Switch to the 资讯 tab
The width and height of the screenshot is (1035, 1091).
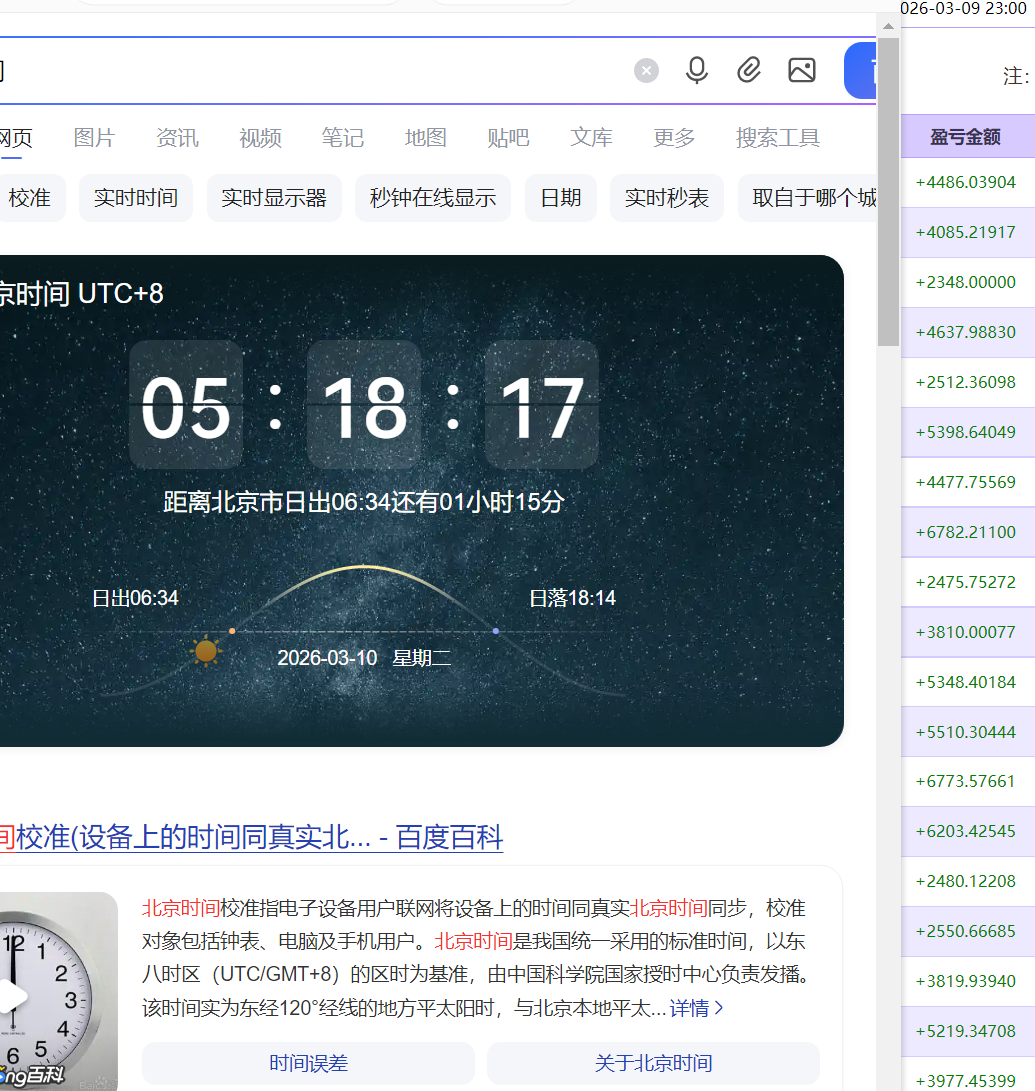pyautogui.click(x=177, y=138)
